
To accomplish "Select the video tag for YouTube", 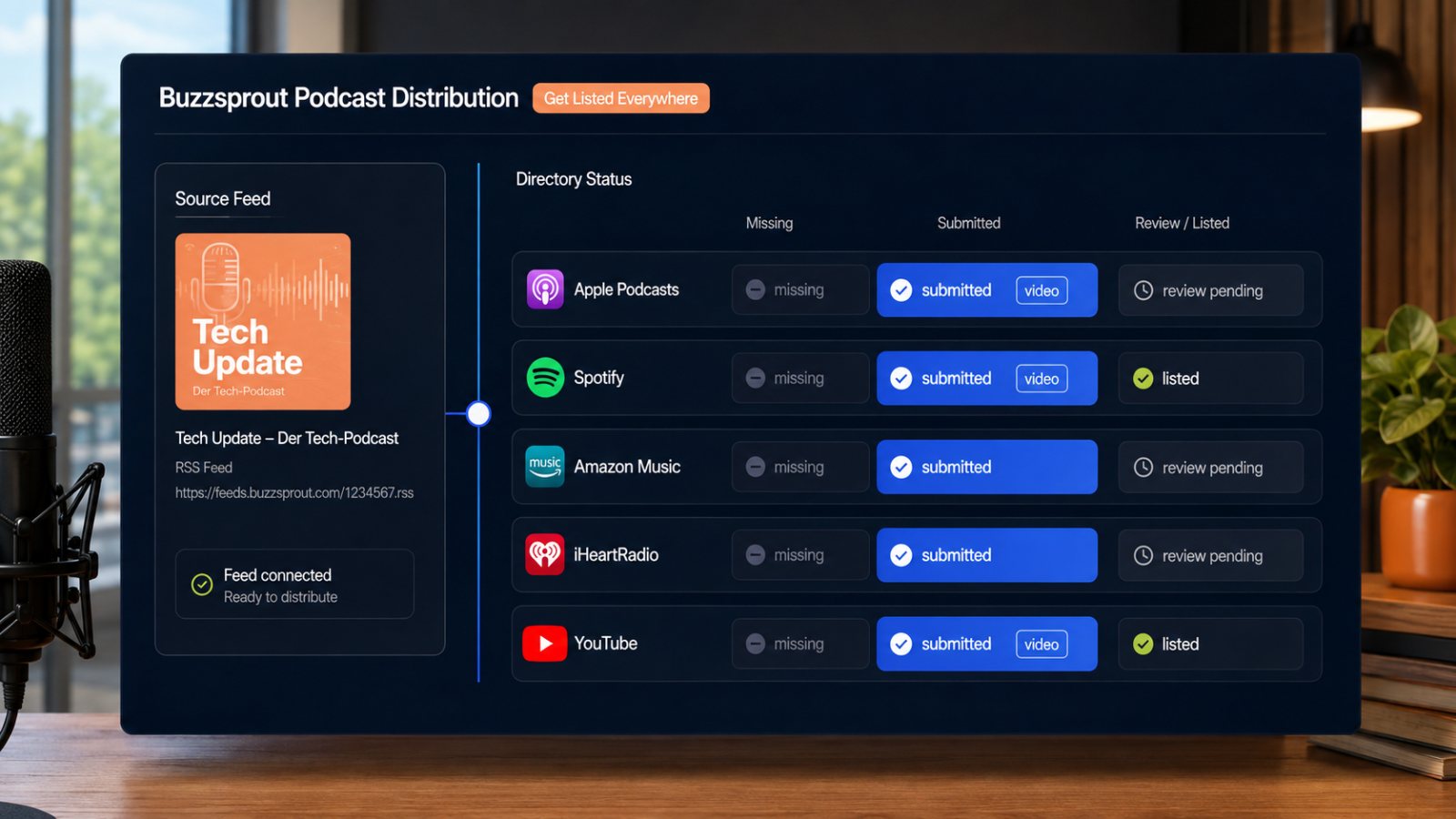I will coord(1042,644).
